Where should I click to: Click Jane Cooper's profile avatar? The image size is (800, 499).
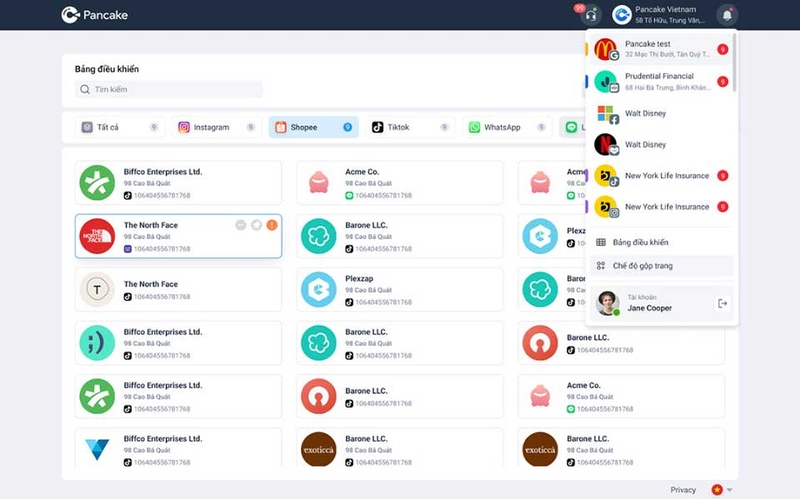coord(608,303)
